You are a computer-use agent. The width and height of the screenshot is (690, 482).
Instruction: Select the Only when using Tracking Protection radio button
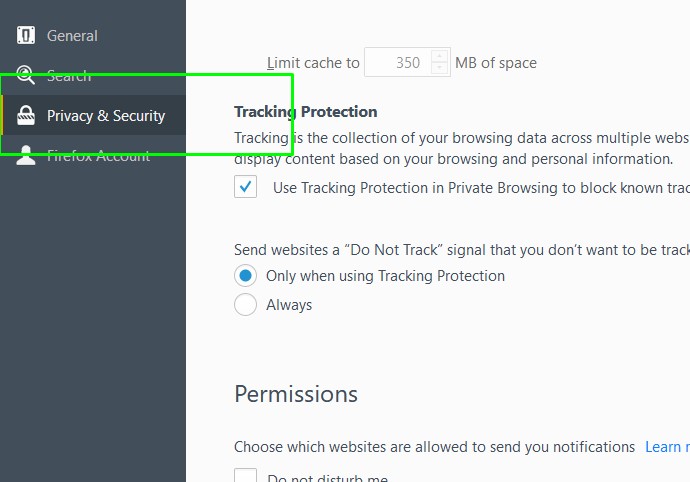(x=245, y=276)
